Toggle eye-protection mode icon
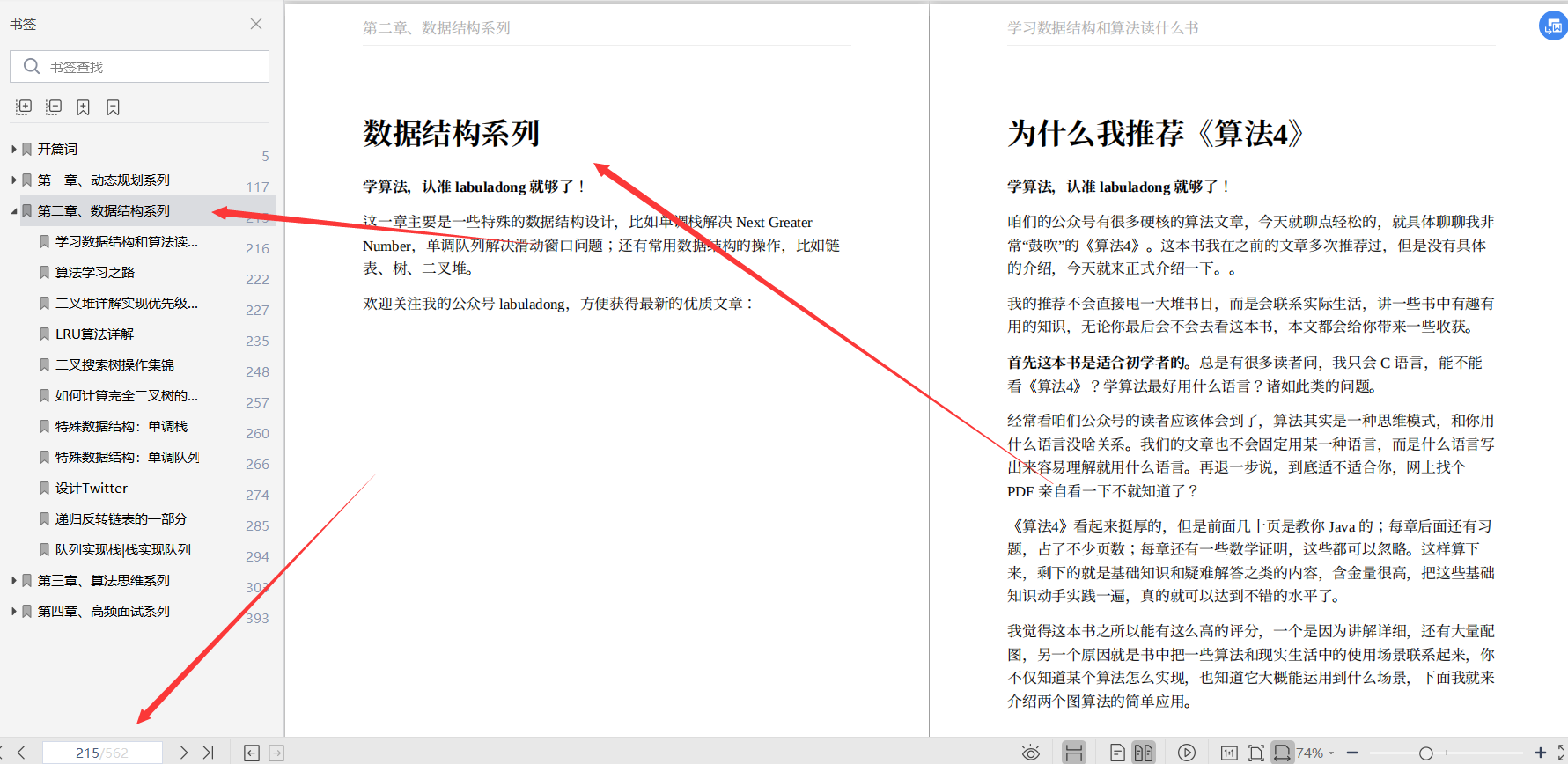1568x764 pixels. [1031, 753]
